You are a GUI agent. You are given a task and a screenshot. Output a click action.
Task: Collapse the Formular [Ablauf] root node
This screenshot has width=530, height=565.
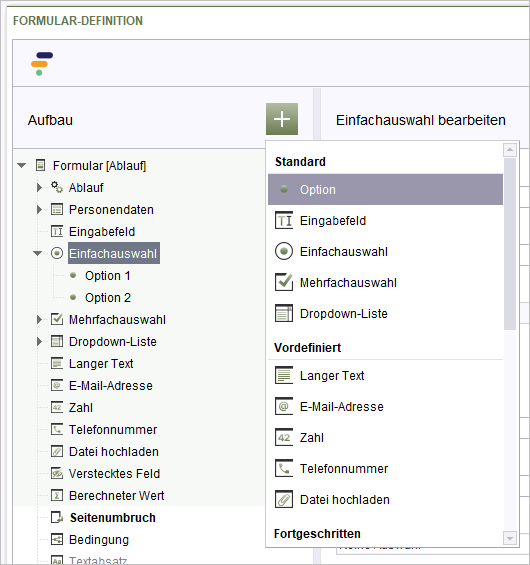(x=22, y=165)
